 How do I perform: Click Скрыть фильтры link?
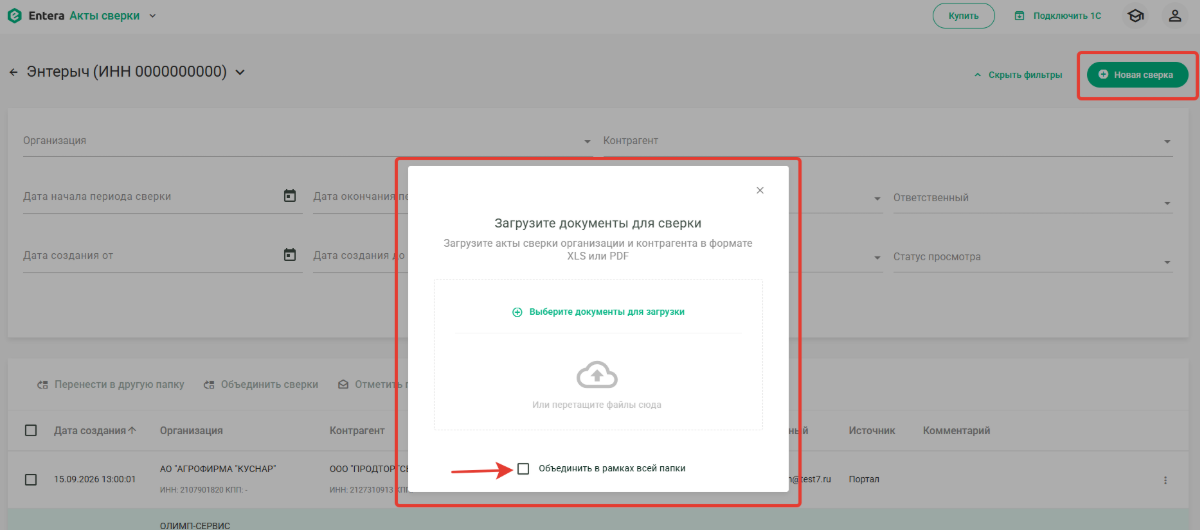pos(1018,75)
